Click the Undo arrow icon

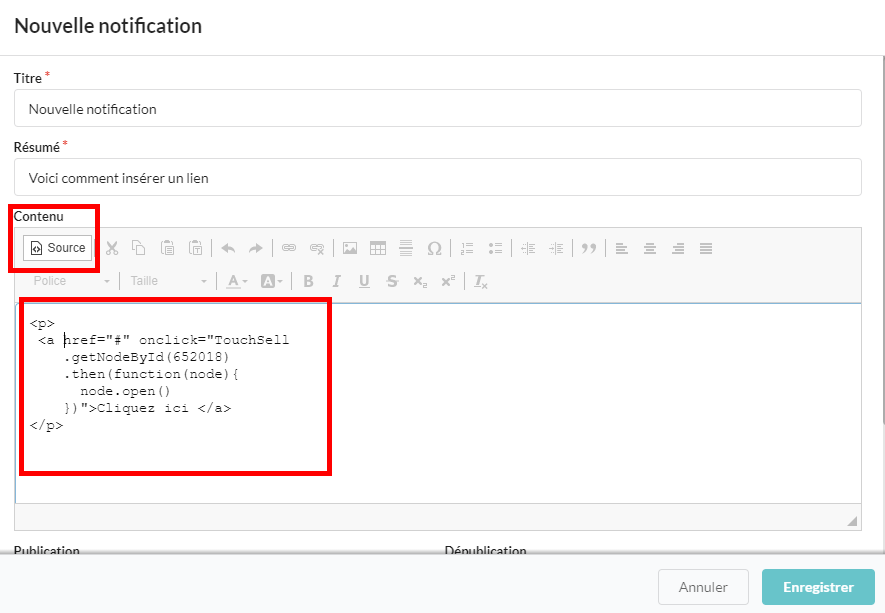coord(229,248)
